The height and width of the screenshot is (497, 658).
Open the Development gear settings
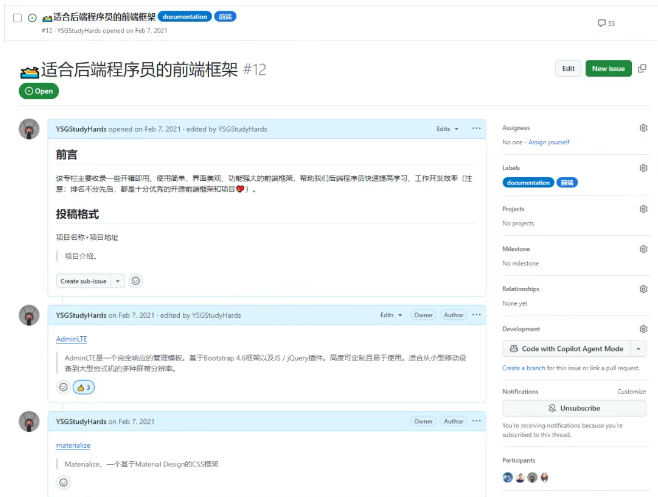pyautogui.click(x=643, y=329)
